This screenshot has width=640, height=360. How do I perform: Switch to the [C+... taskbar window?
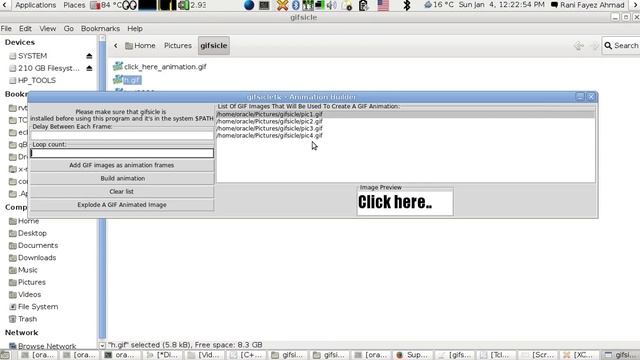tap(247, 355)
